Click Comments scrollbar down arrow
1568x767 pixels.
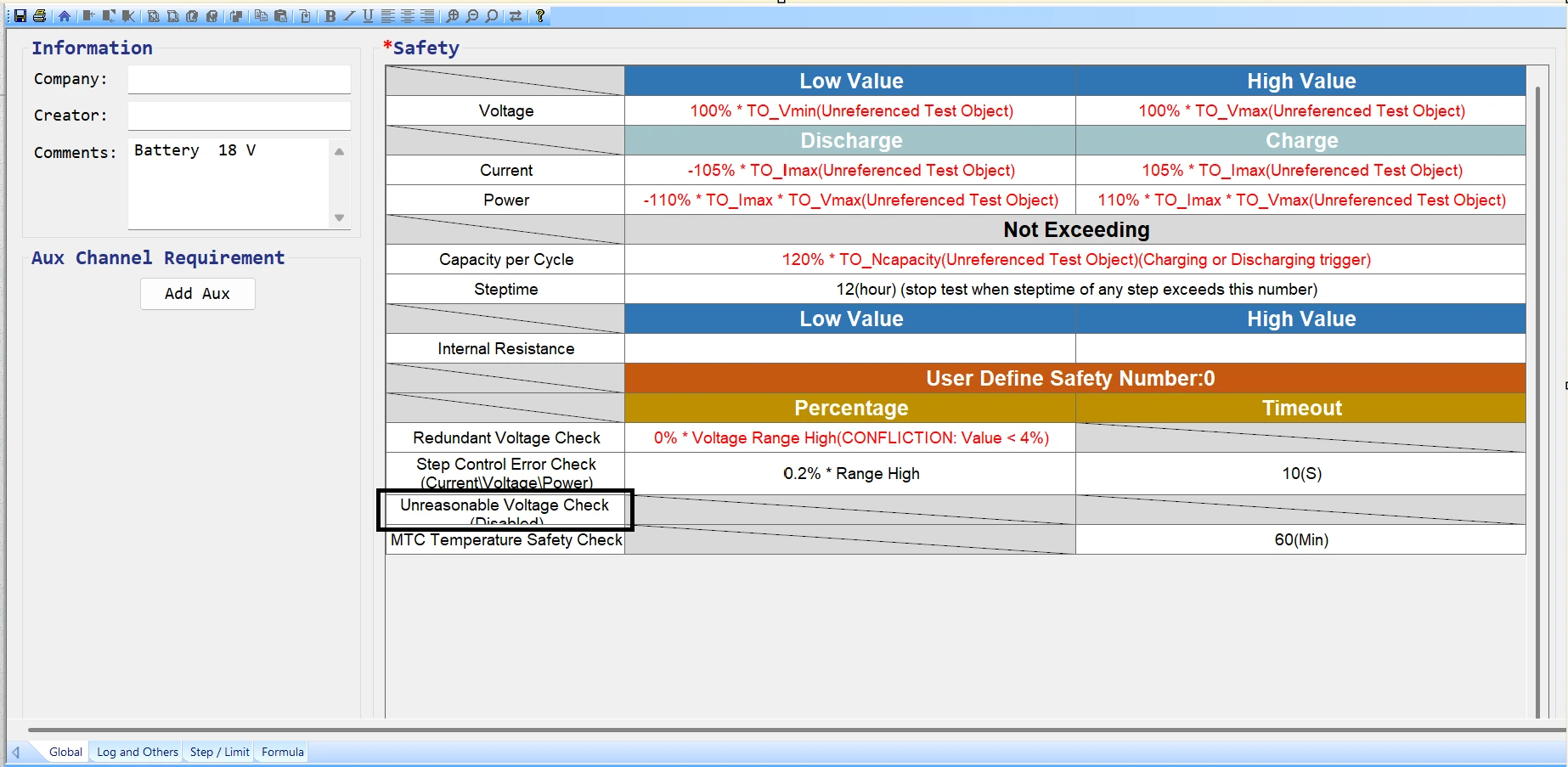340,217
